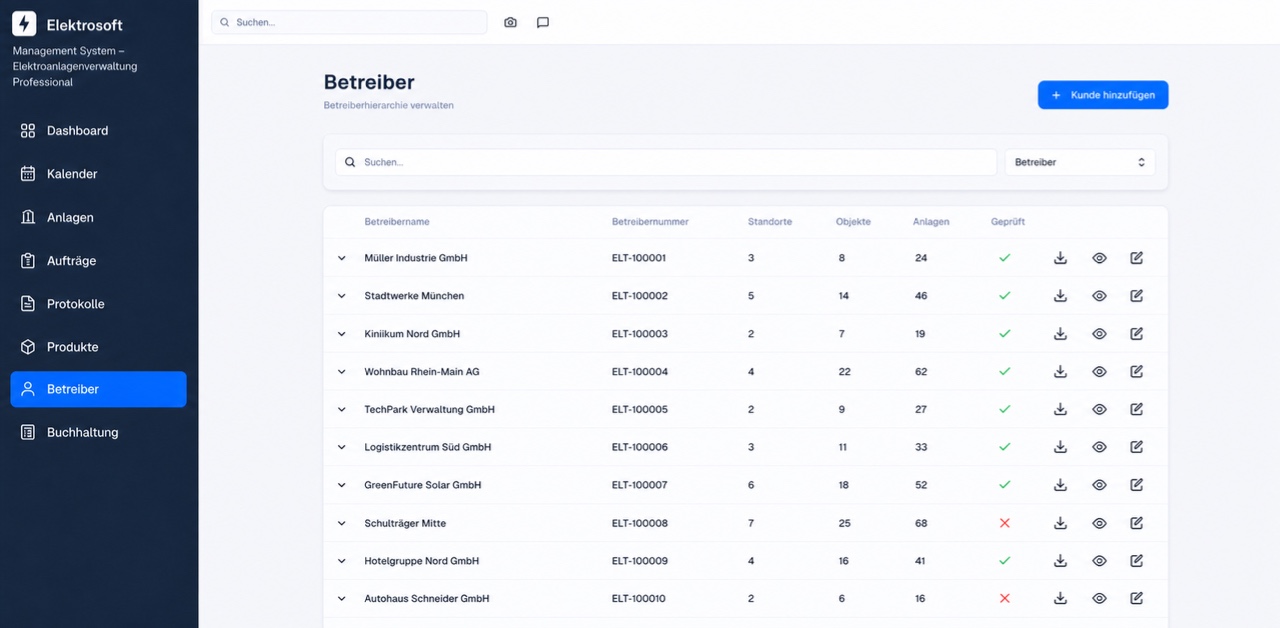1280x628 pixels.
Task: Expand the Klinikum Nord GmbH row
Action: pyautogui.click(x=341, y=334)
